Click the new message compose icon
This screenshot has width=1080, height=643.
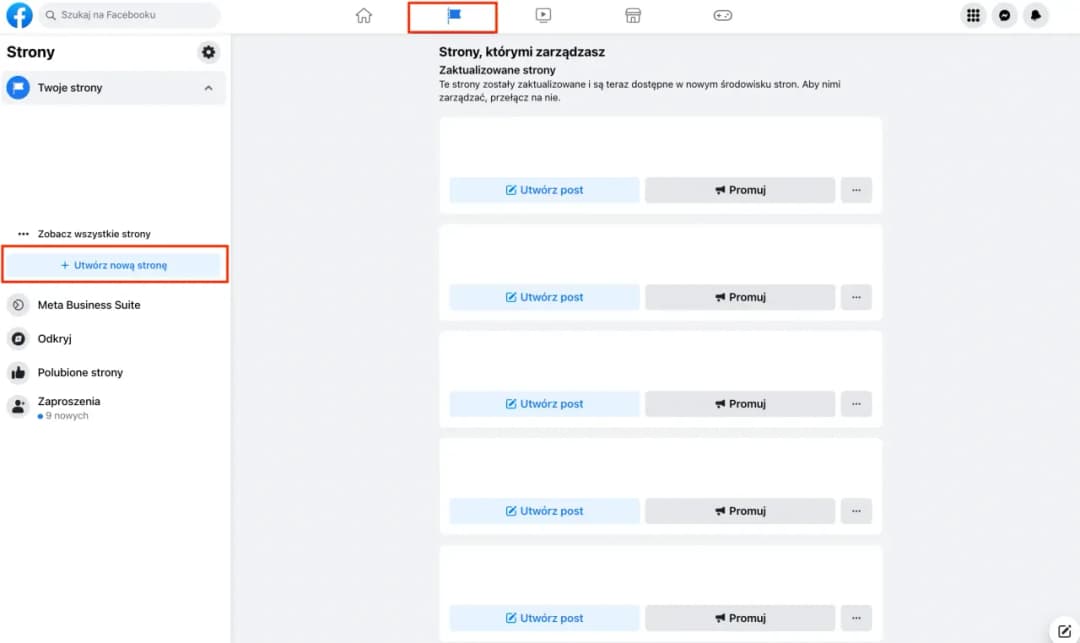pos(1064,631)
